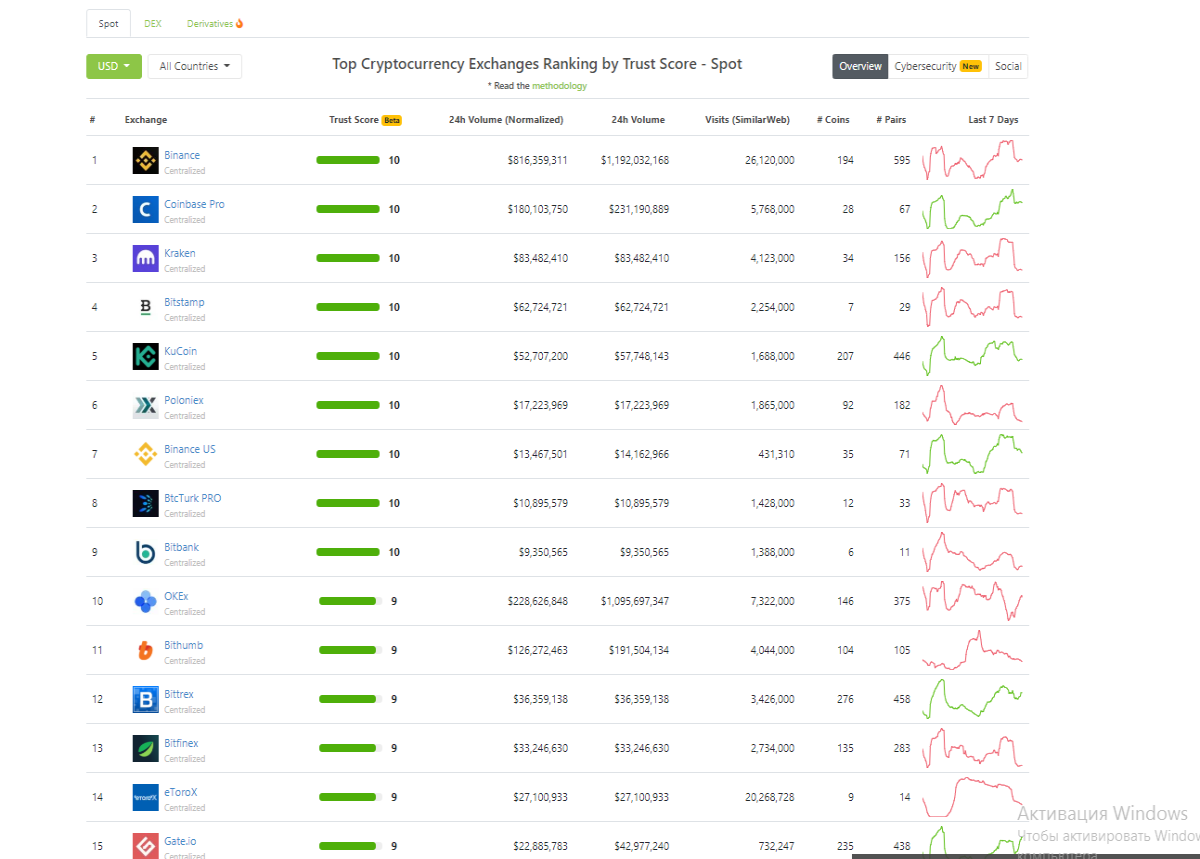Select the Cybersecurity view toggle

tap(938, 66)
